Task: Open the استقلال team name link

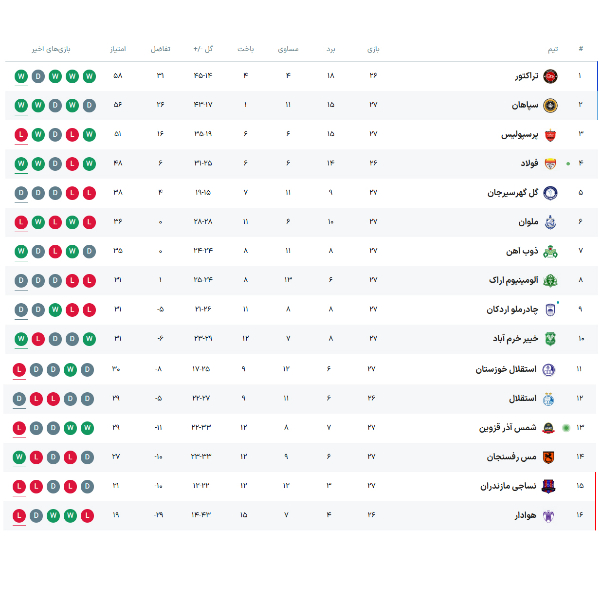Action: (522, 398)
